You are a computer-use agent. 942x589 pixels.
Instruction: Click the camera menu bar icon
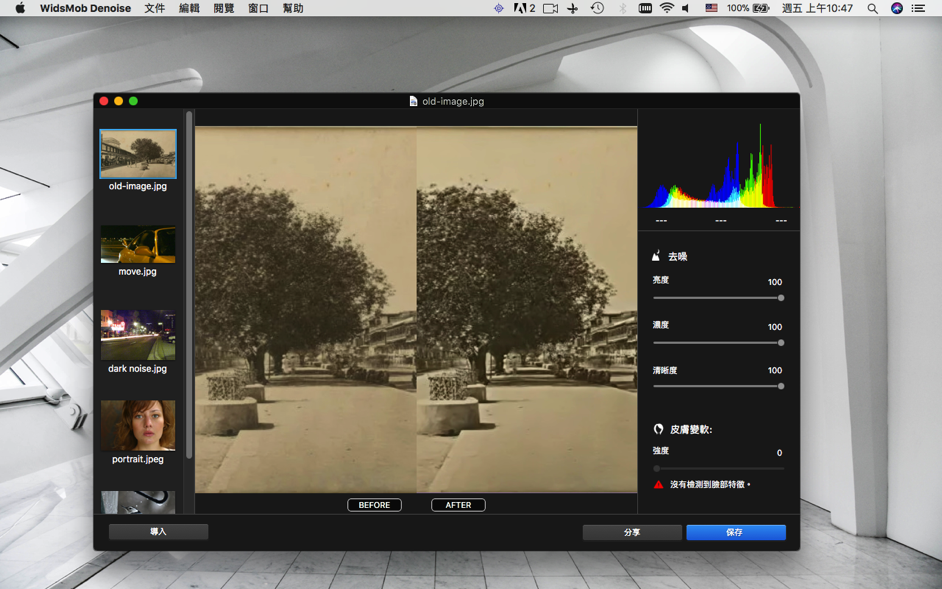pos(550,8)
